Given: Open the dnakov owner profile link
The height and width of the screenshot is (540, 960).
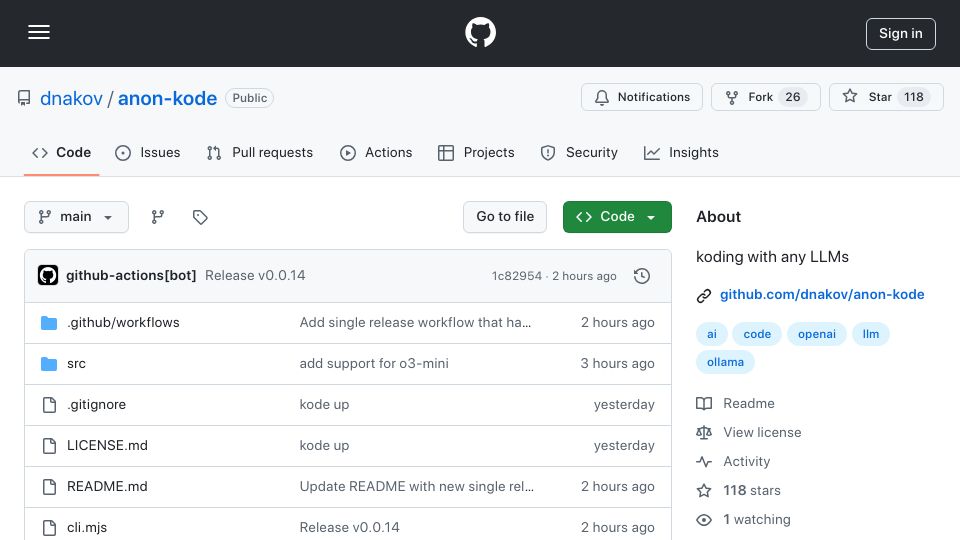Looking at the screenshot, I should (x=71, y=98).
